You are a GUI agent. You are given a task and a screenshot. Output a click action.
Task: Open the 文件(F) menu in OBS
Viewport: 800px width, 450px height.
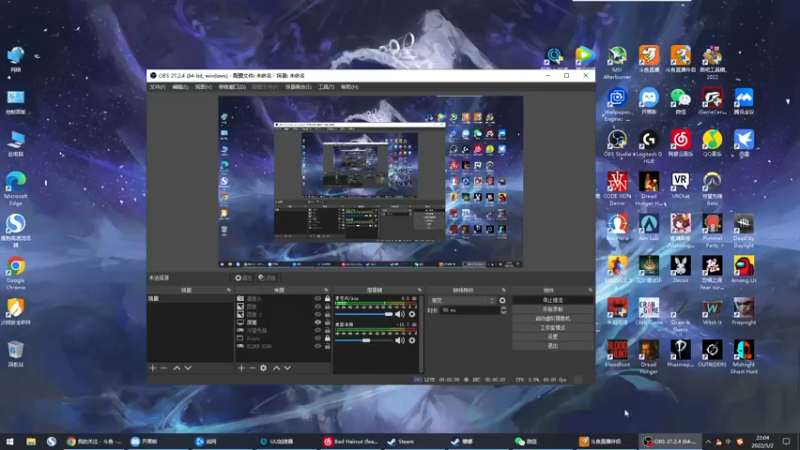coord(158,87)
